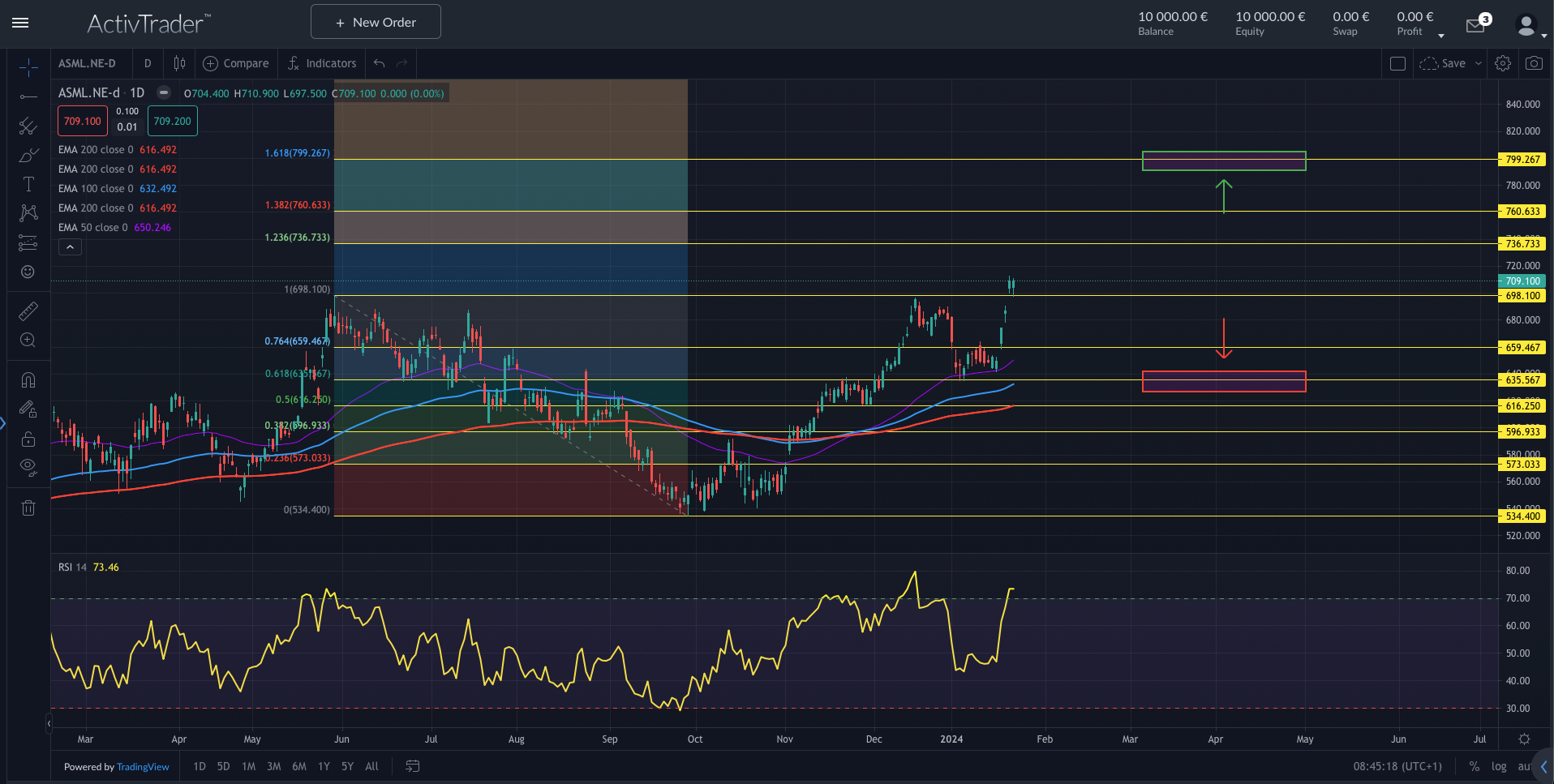
Task: Open the user account dropdown
Action: [x=1530, y=26]
